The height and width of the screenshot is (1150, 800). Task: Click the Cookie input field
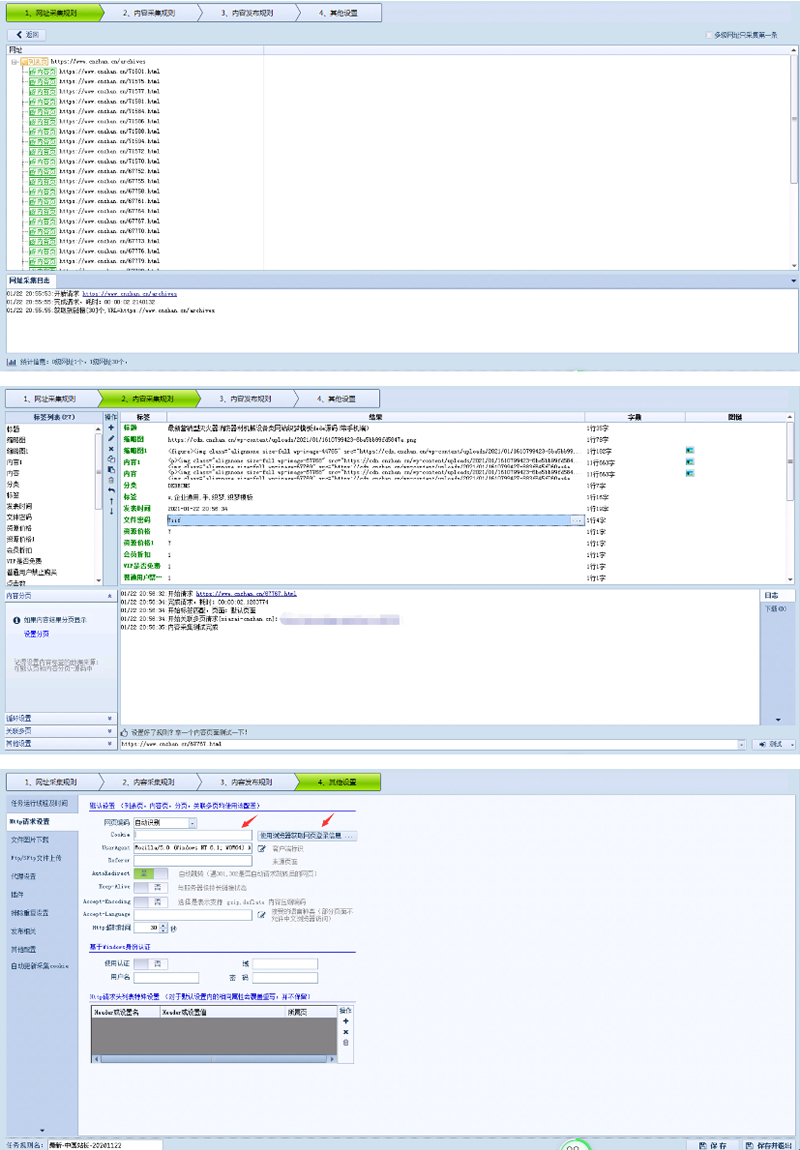[x=194, y=835]
